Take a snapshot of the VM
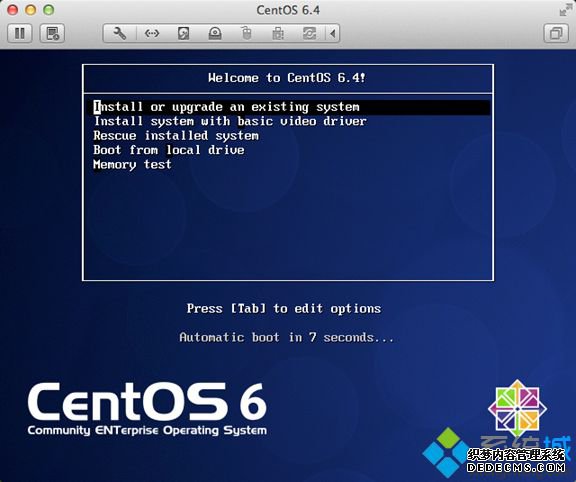Image resolution: width=576 pixels, height=482 pixels. tap(52, 33)
